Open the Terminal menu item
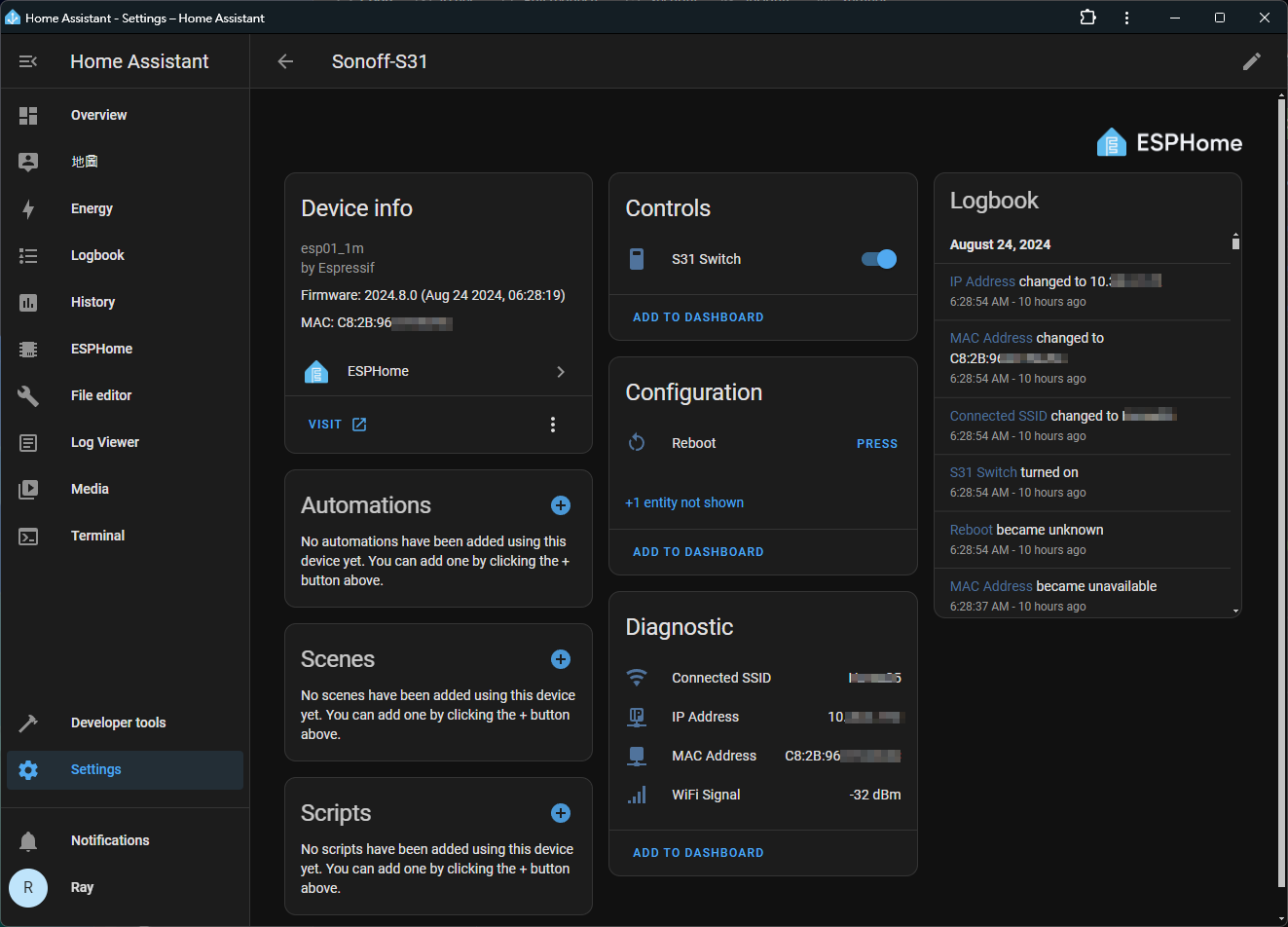Image resolution: width=1288 pixels, height=927 pixels. [x=125, y=536]
